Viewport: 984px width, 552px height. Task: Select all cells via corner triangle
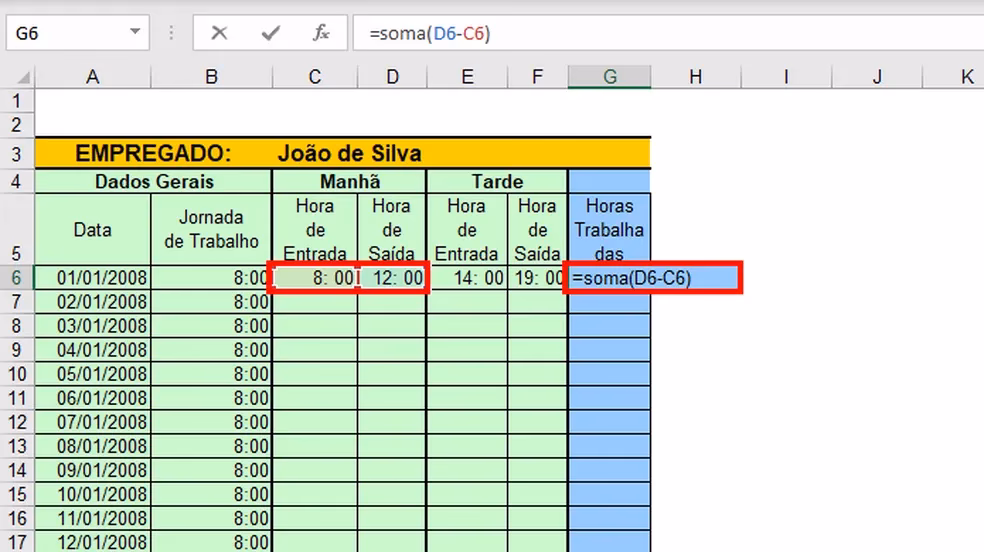[x=23, y=77]
